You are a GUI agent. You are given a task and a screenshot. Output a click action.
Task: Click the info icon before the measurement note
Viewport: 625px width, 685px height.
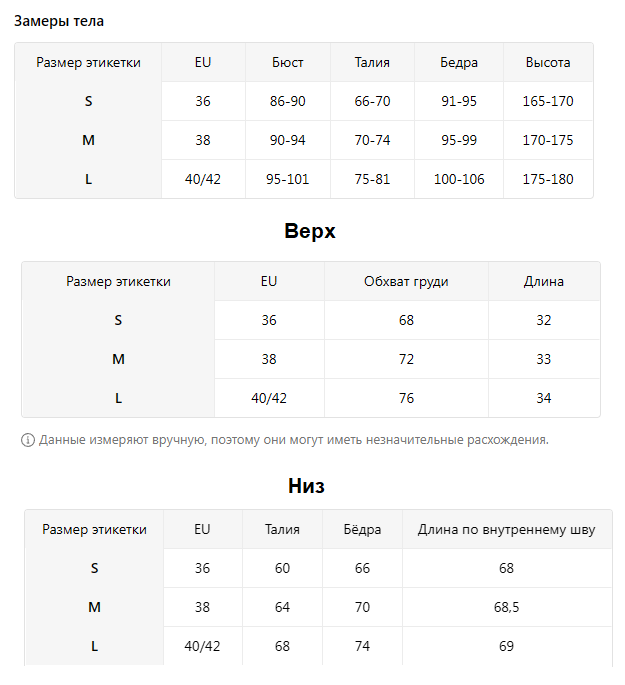tap(28, 440)
